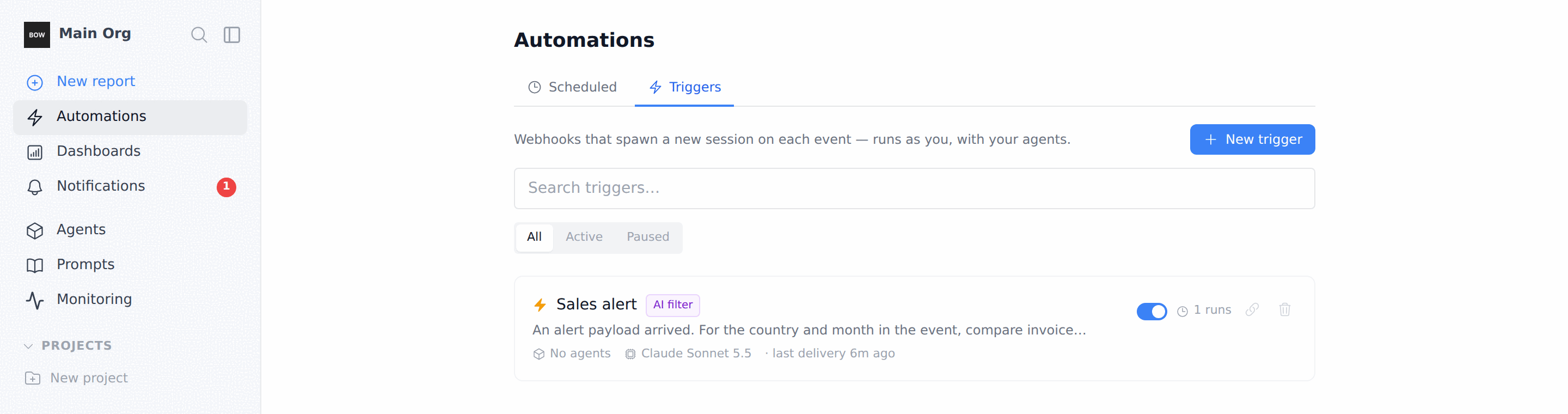The image size is (1568, 414).
Task: Copy the Sales alert webhook link
Action: click(x=1252, y=310)
